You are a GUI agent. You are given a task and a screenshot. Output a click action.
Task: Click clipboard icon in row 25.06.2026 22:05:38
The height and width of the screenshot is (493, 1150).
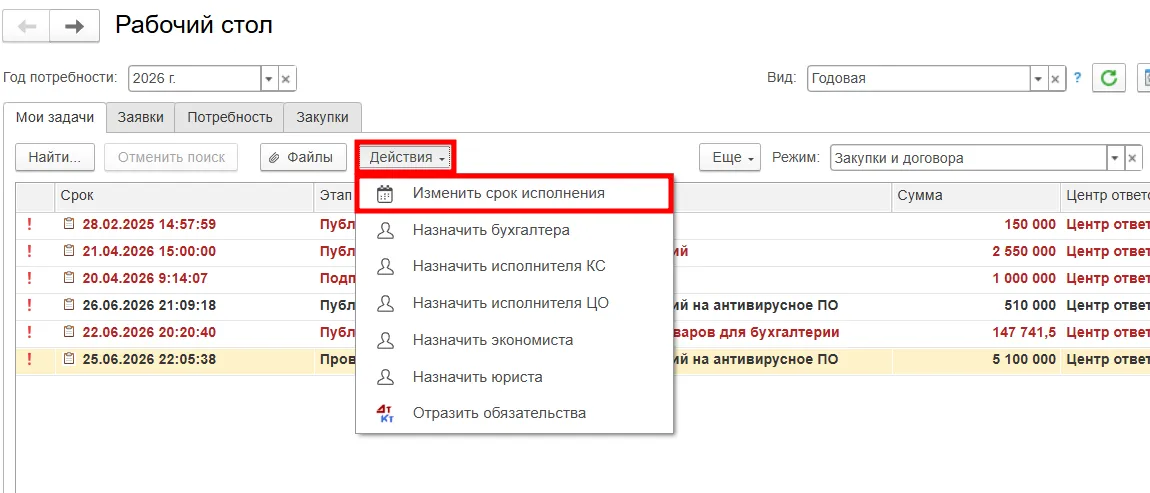(70, 359)
